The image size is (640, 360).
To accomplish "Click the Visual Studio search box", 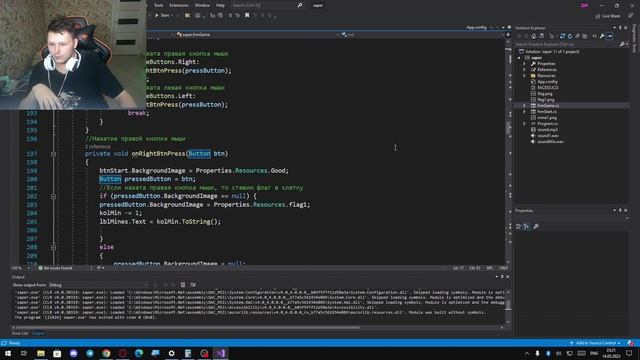I will [267, 5].
